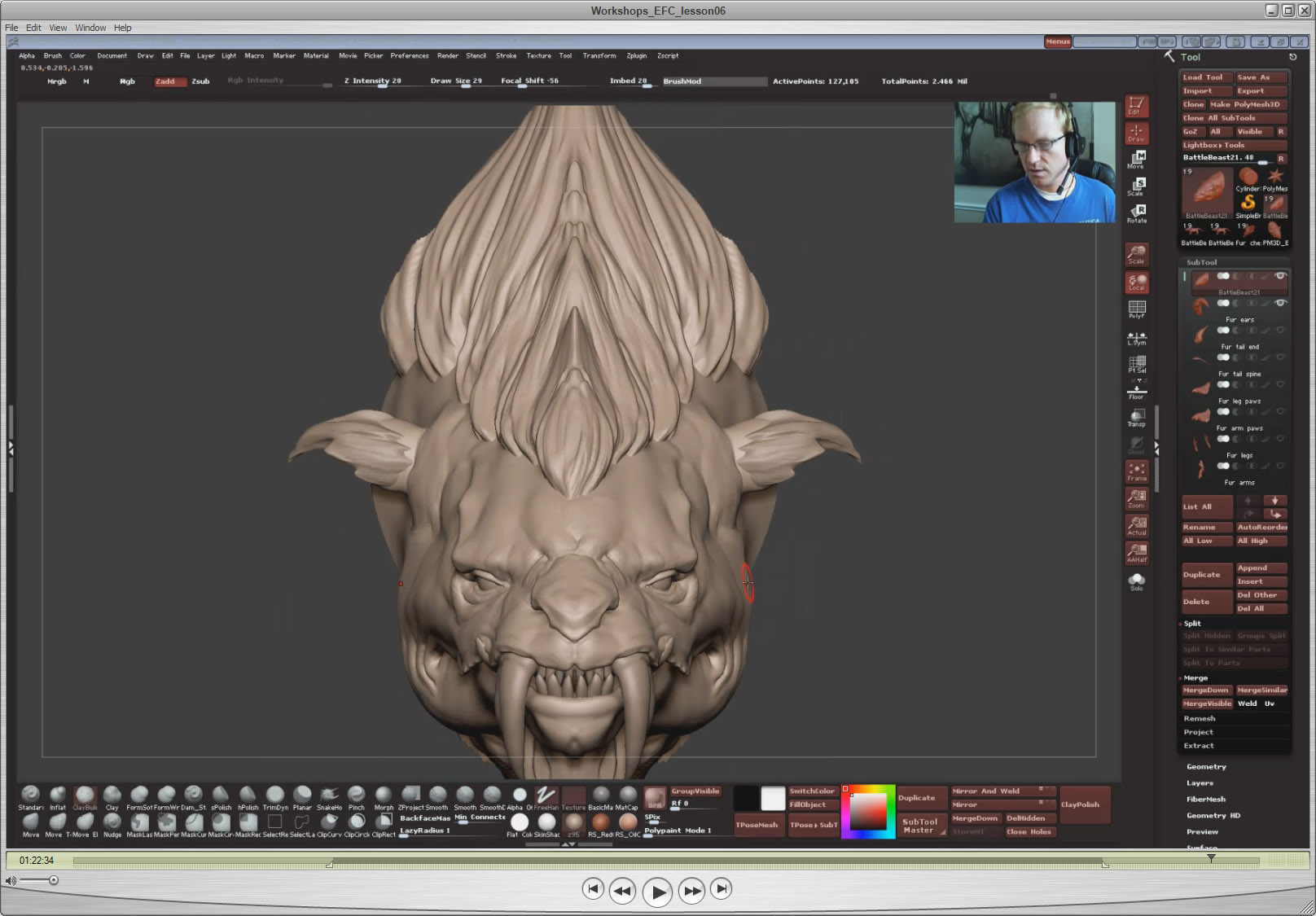Toggle Local transformations button
The height and width of the screenshot is (916, 1316).
point(1137,282)
